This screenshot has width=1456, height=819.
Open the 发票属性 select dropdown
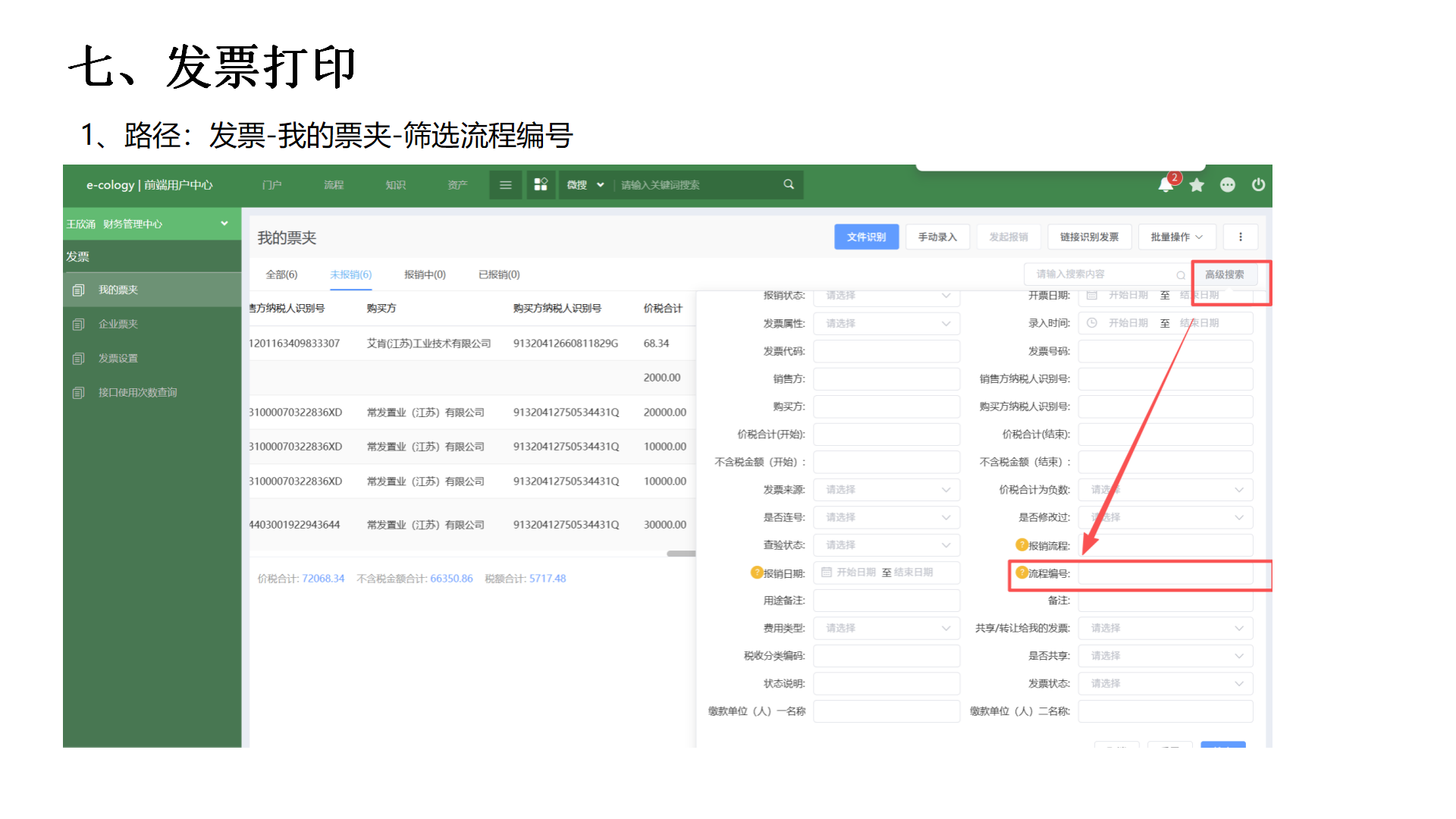click(886, 324)
